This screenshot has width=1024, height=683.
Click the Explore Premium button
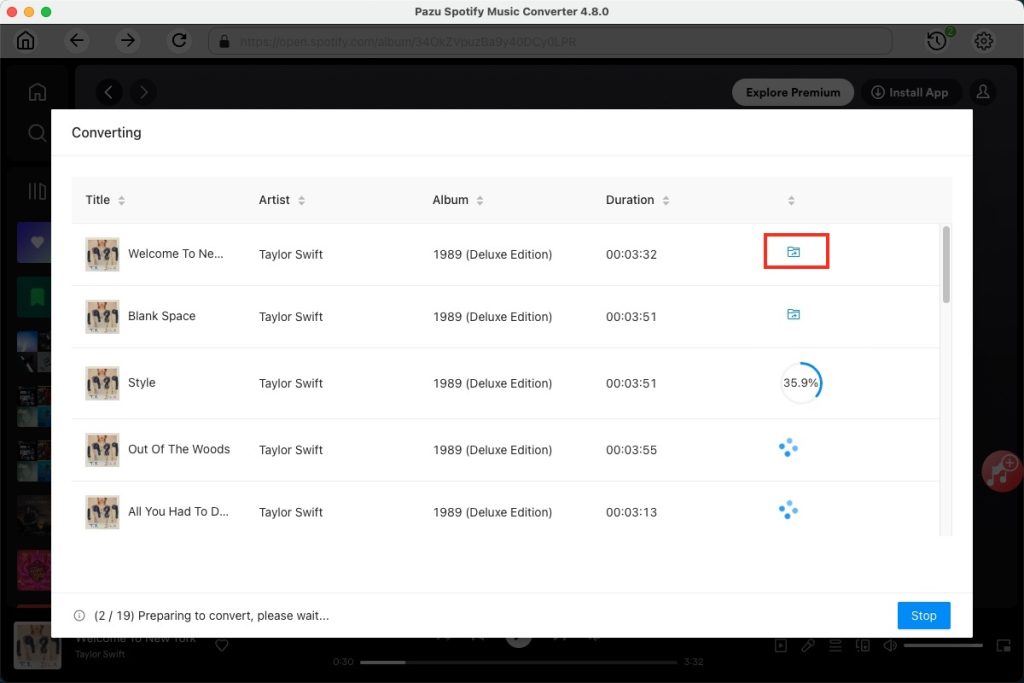tap(793, 92)
